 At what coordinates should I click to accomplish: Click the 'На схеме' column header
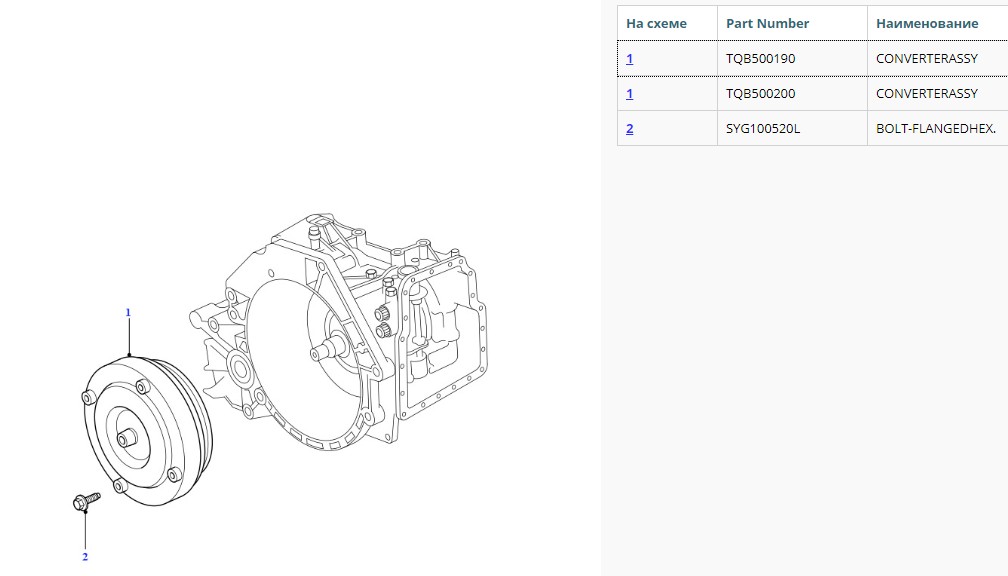point(656,23)
